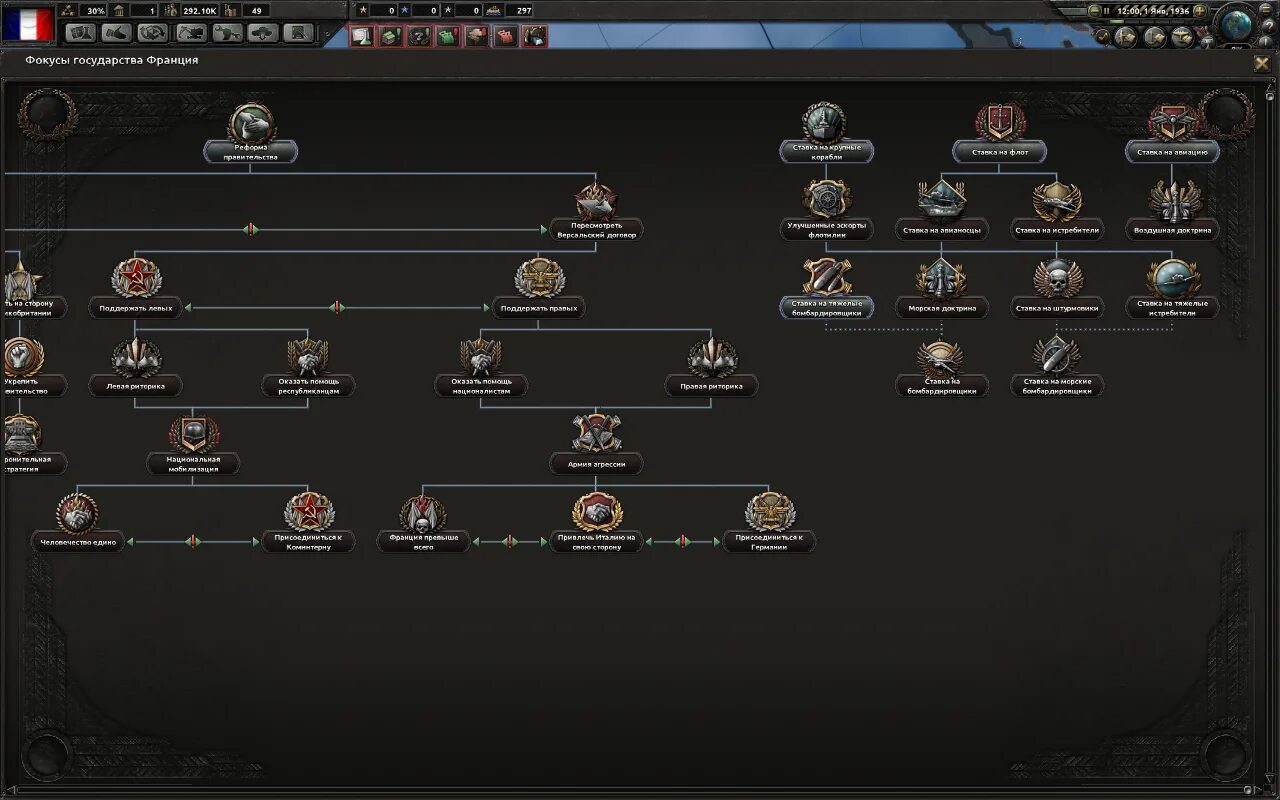Open the trade button with circular arrows
Image resolution: width=1280 pixels, height=800 pixels.
click(153, 33)
